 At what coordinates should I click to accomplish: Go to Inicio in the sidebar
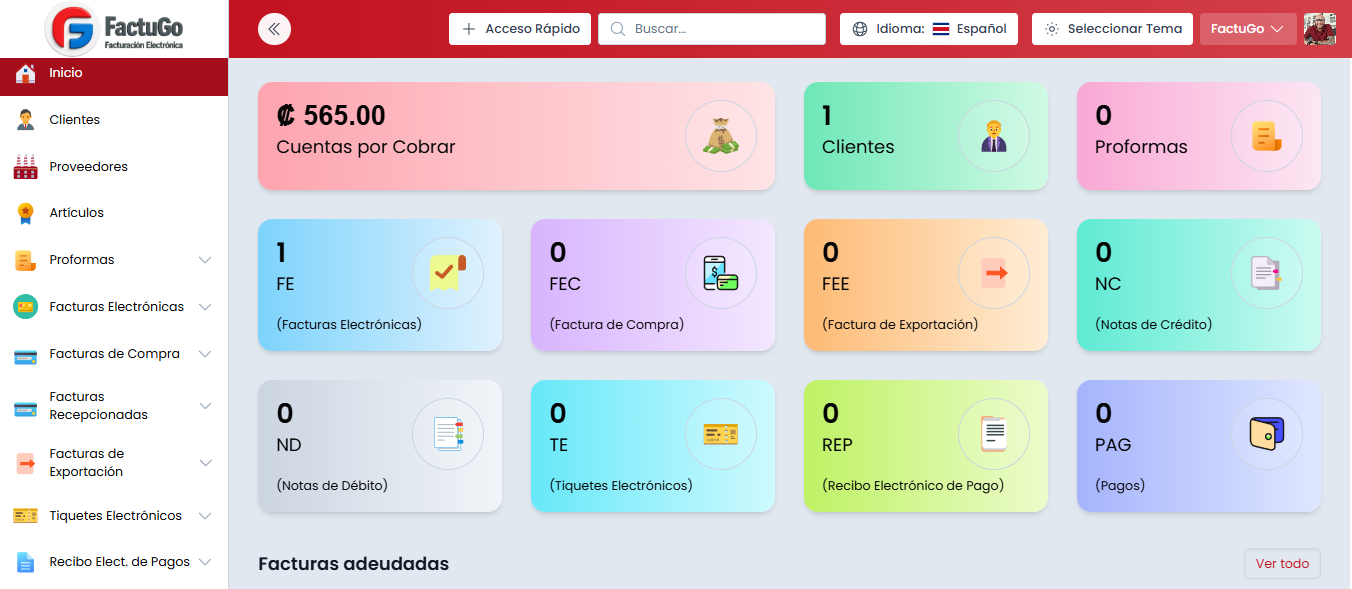click(x=66, y=73)
